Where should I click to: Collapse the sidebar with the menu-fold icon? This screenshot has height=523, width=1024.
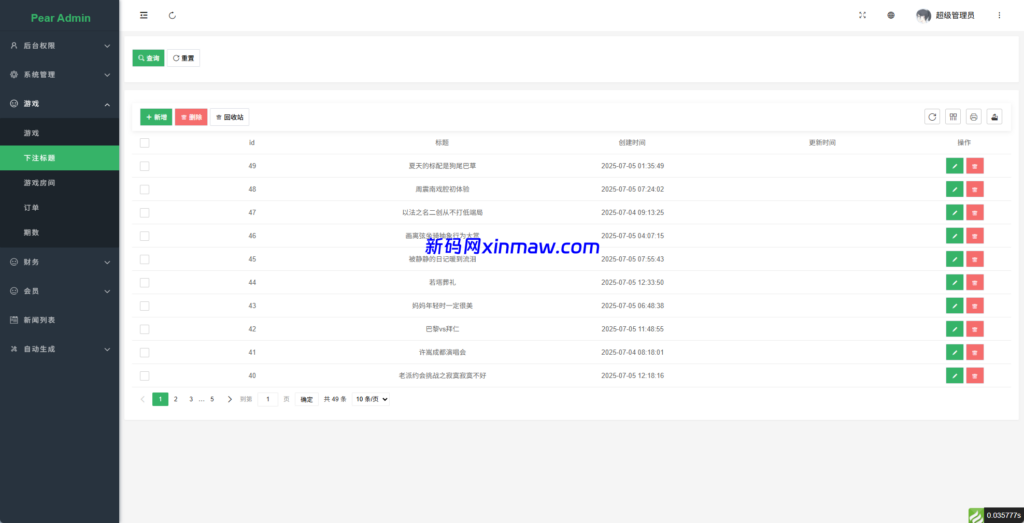[144, 16]
